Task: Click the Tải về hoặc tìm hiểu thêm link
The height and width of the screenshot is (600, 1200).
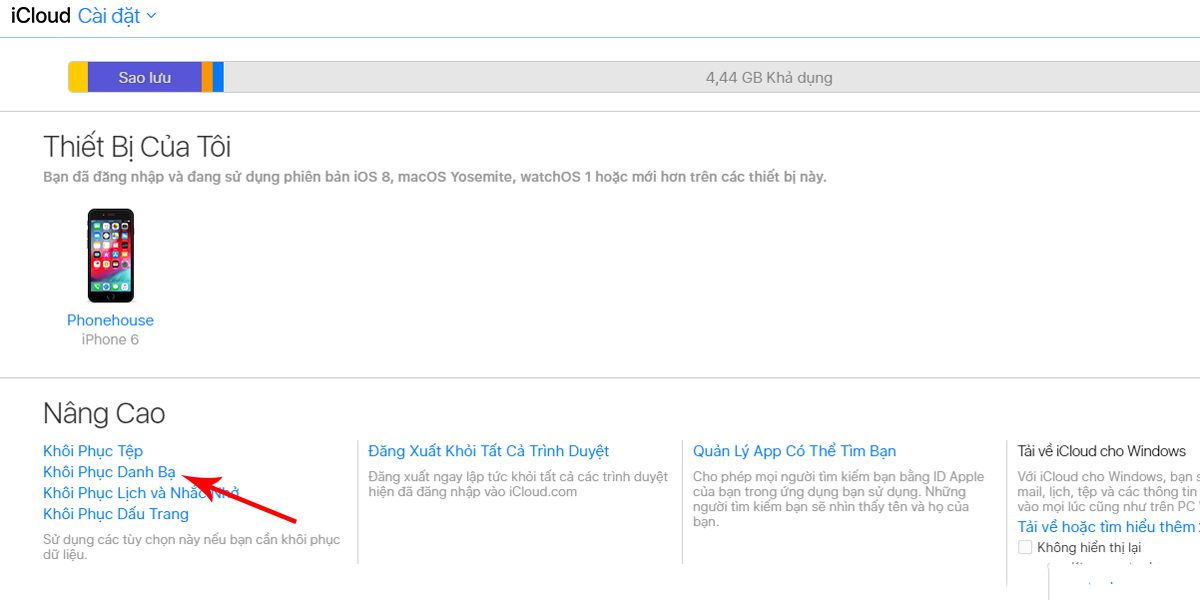Action: pyautogui.click(x=1109, y=527)
